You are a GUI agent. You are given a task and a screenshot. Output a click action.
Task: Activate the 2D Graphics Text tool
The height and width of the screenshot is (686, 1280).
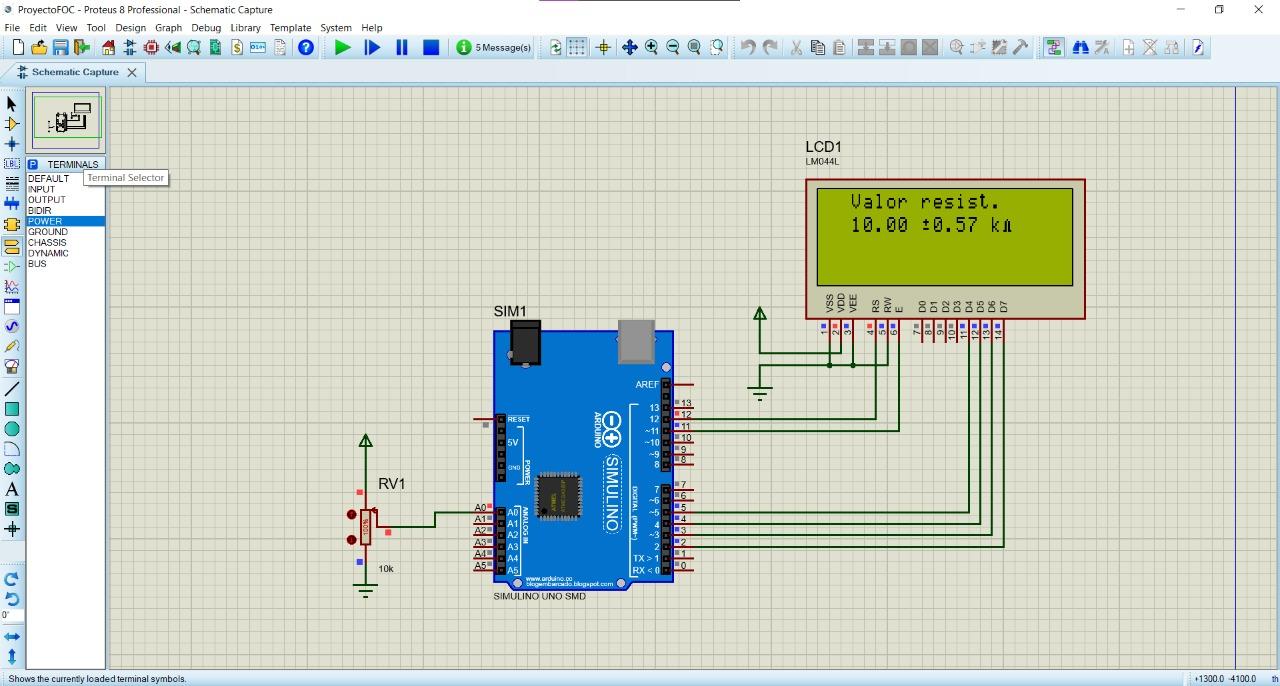point(12,489)
